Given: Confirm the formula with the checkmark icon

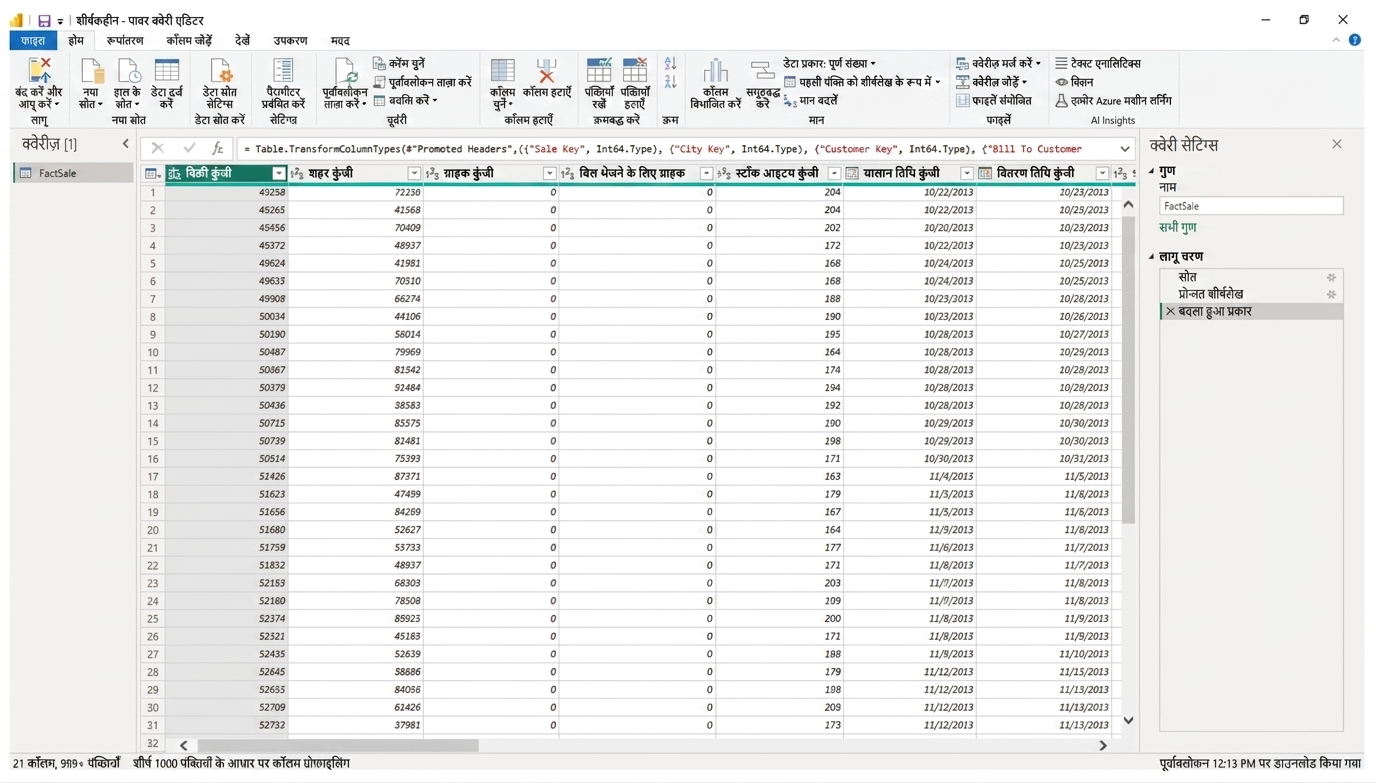Looking at the screenshot, I should 189,148.
